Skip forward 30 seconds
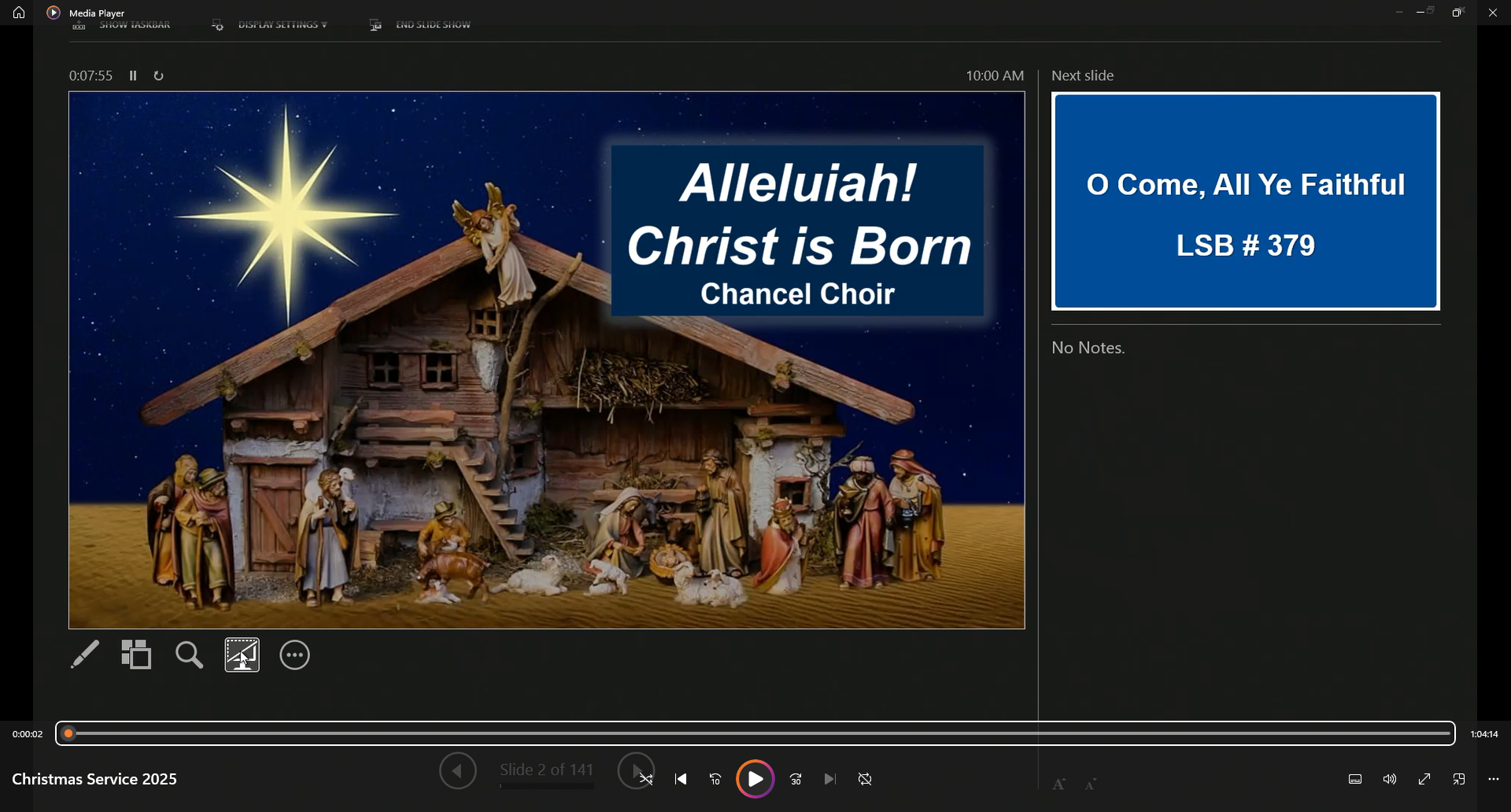This screenshot has width=1511, height=812. (x=796, y=779)
